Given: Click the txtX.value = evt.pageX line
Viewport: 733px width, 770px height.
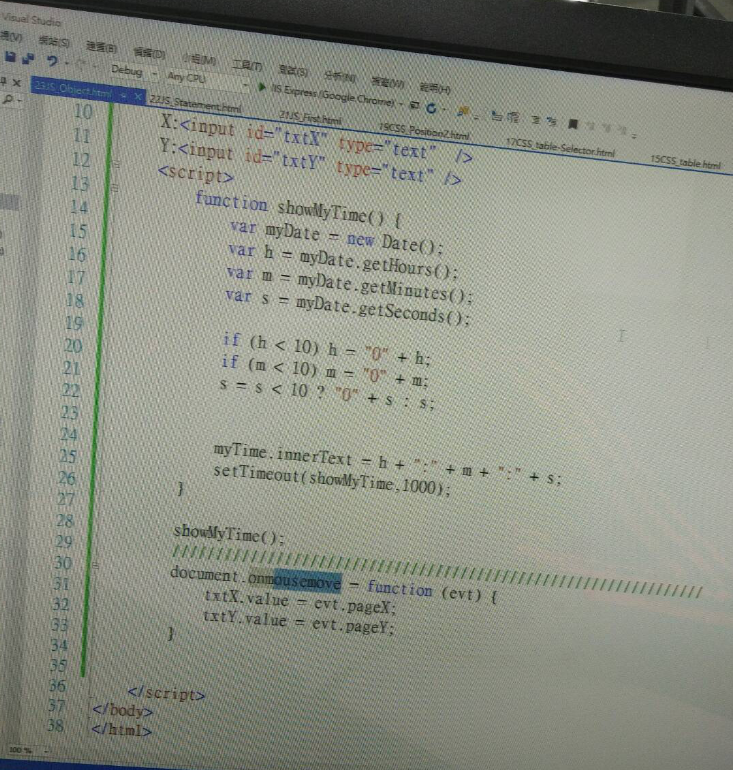Looking at the screenshot, I should pyautogui.click(x=300, y=601).
